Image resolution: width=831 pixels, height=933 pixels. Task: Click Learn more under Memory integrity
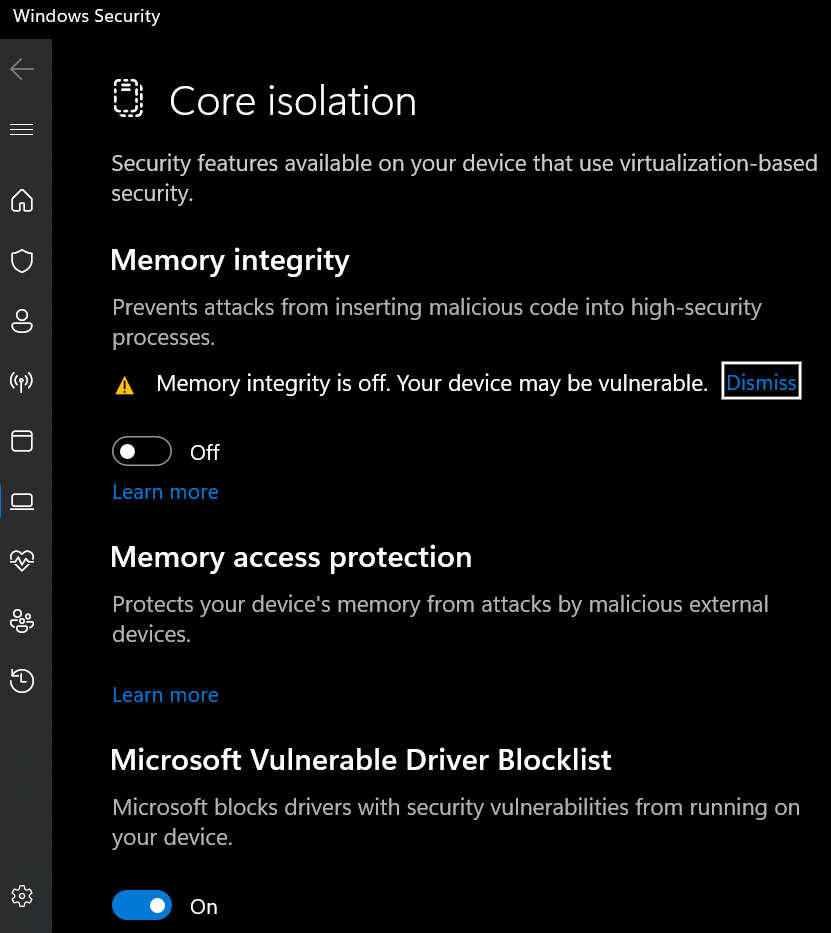point(165,492)
